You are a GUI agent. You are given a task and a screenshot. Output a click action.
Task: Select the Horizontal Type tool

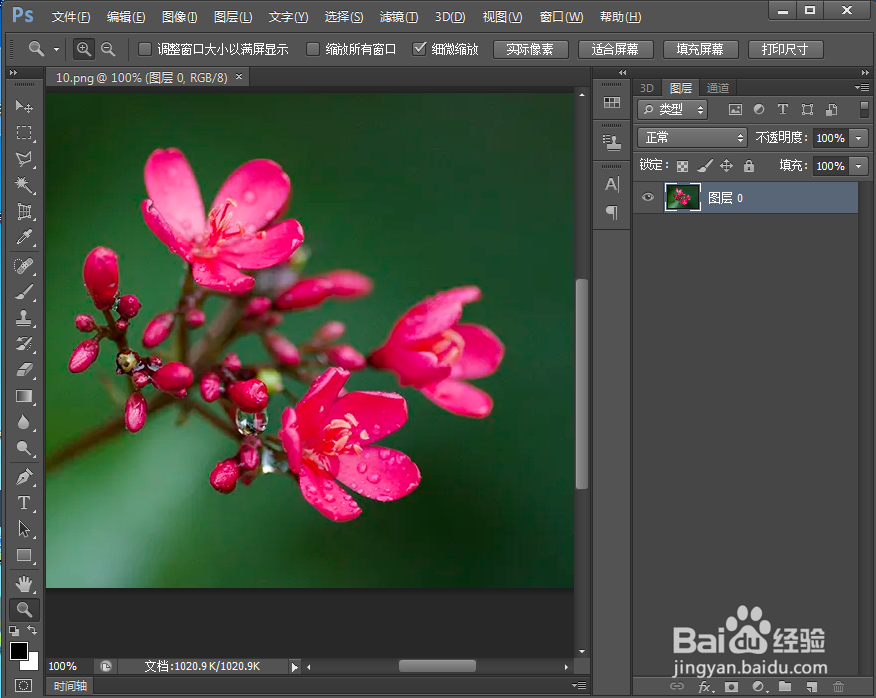click(x=23, y=502)
